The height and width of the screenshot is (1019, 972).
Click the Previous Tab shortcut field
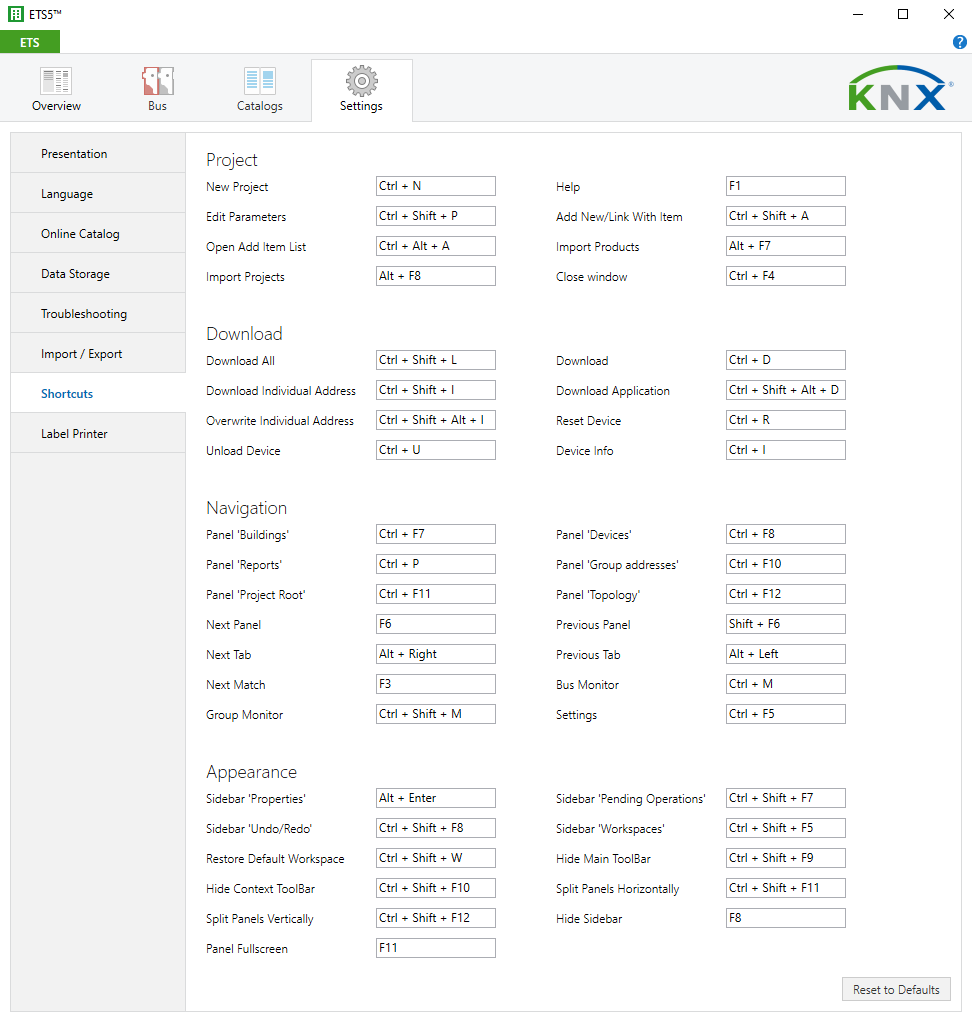point(786,654)
